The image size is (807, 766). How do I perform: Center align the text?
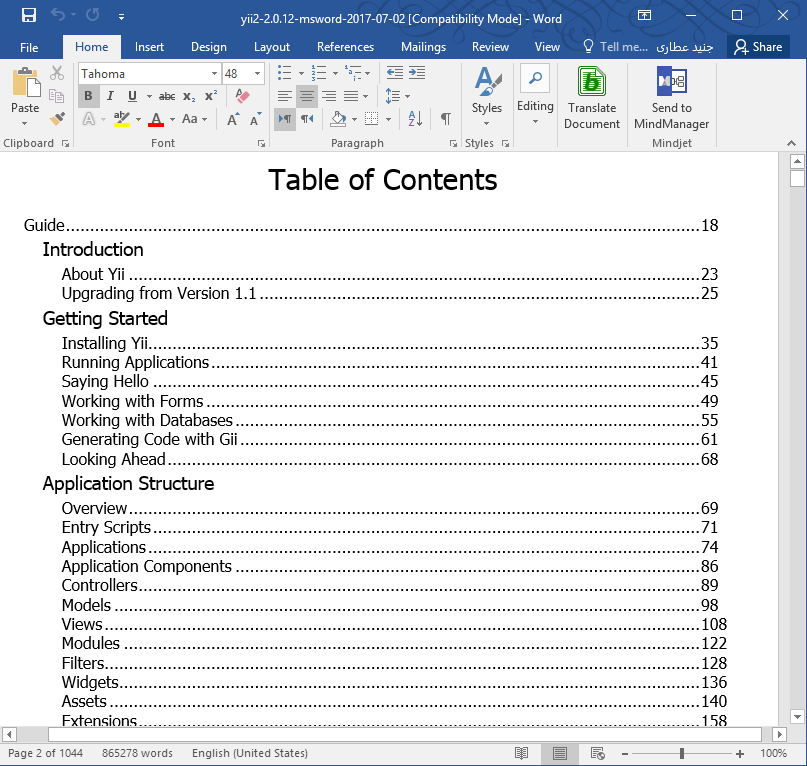point(307,96)
